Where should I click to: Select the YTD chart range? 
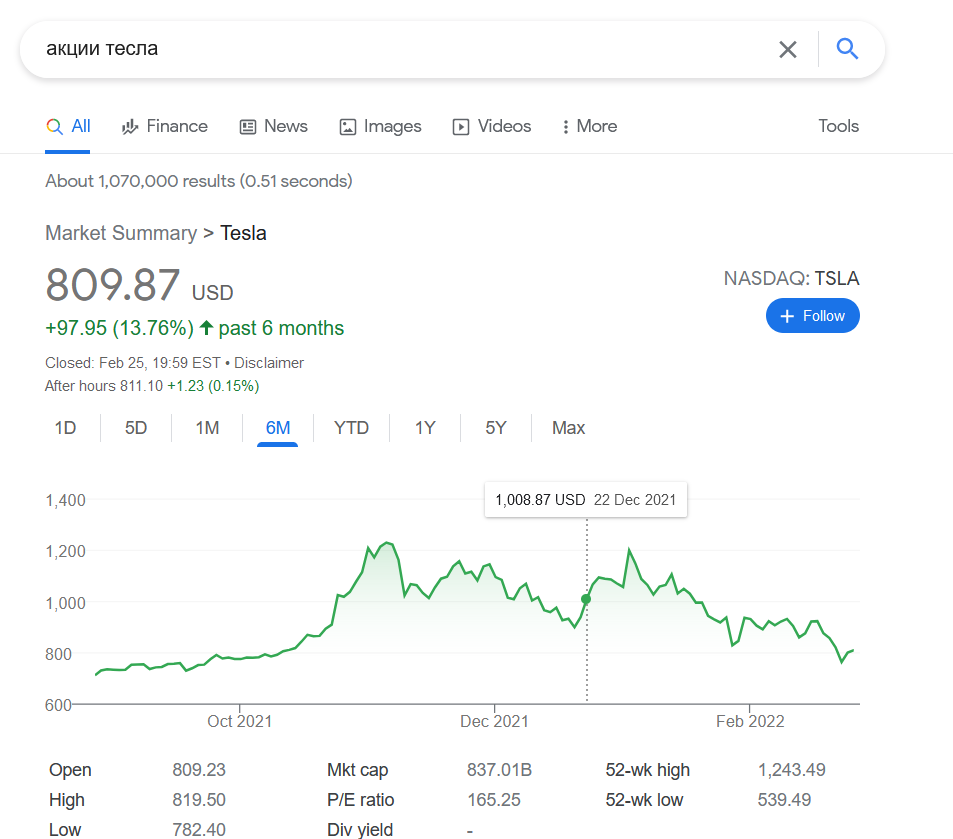pos(351,428)
